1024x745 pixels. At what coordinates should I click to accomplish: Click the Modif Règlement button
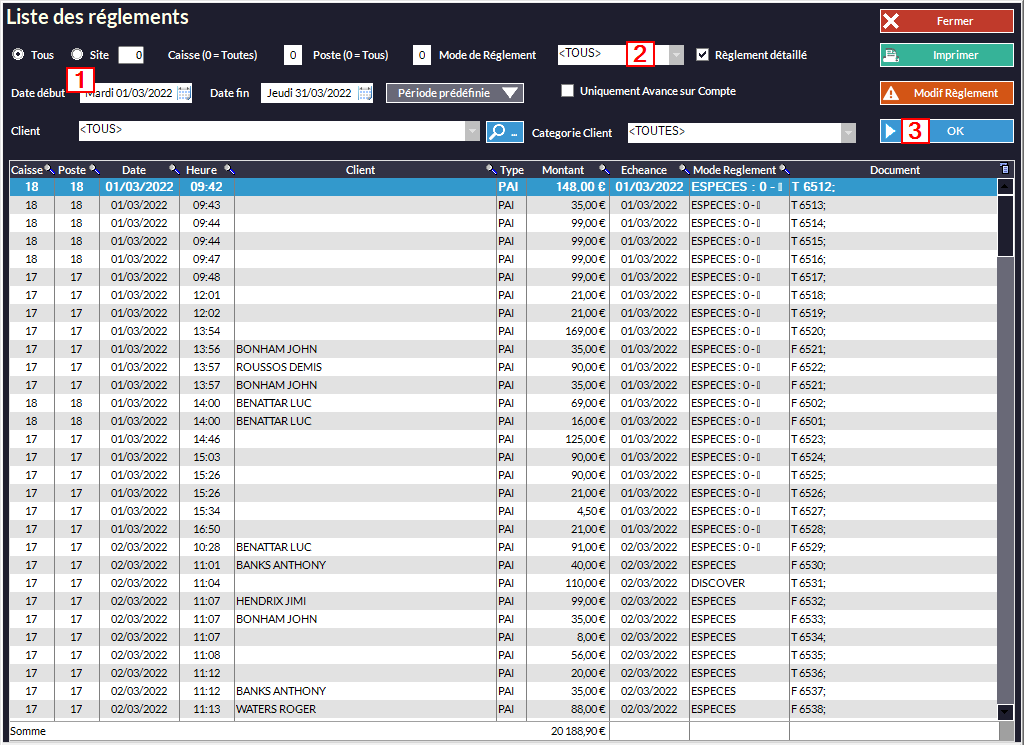(x=946, y=93)
